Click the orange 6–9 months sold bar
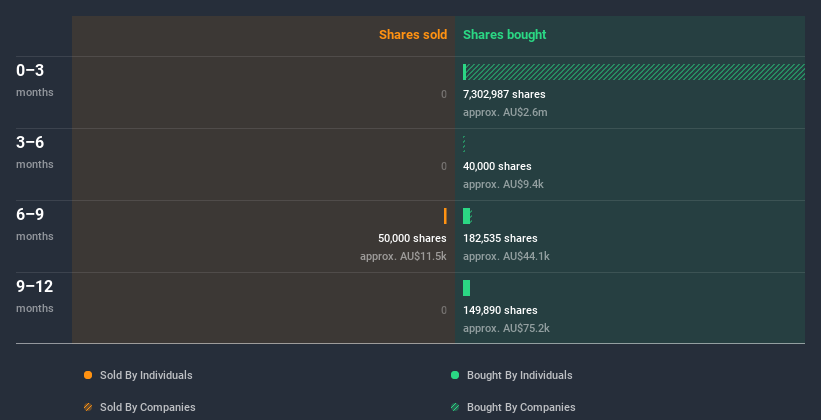This screenshot has height=420, width=821. [445, 216]
